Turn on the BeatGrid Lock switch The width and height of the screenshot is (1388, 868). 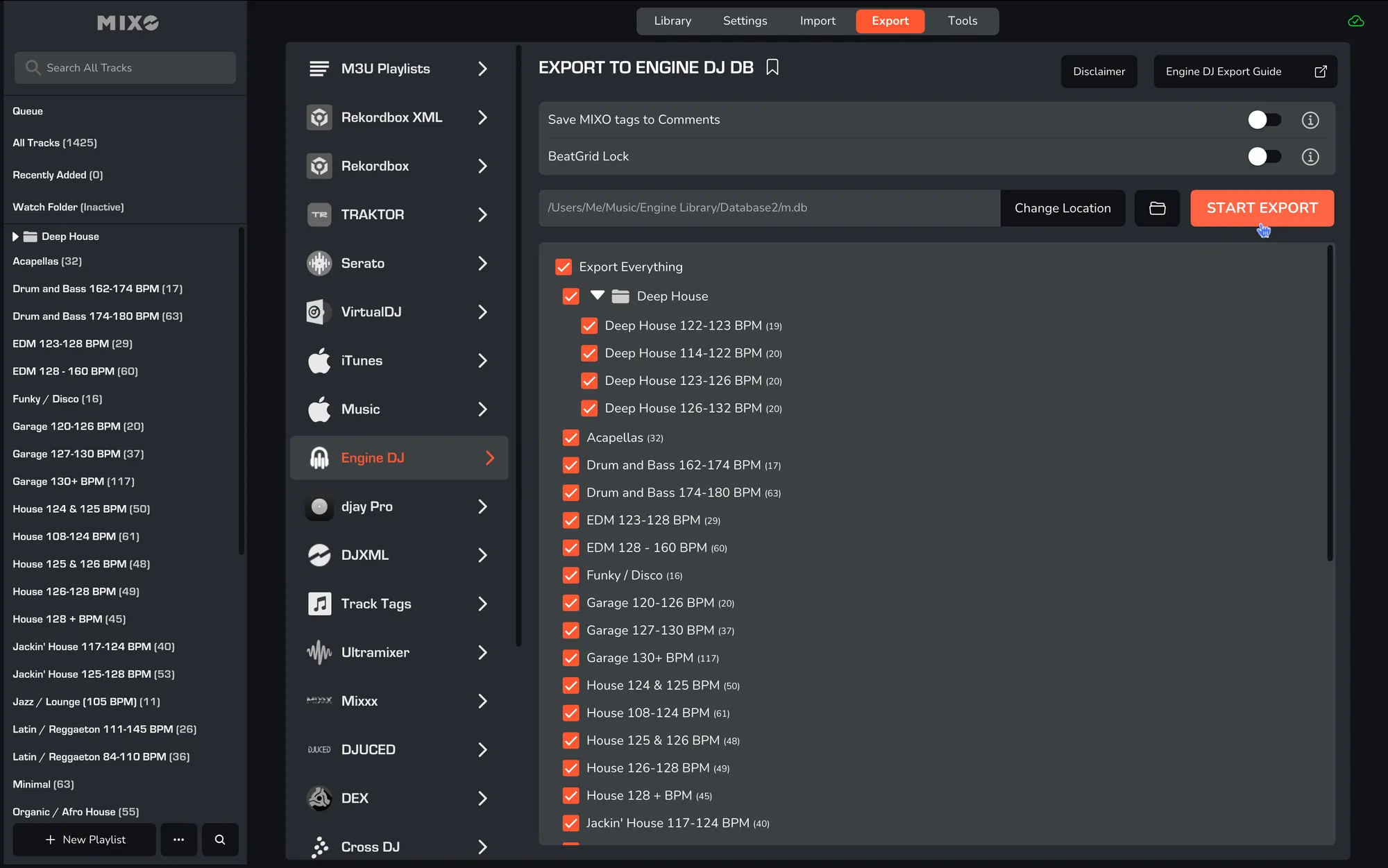click(x=1264, y=157)
